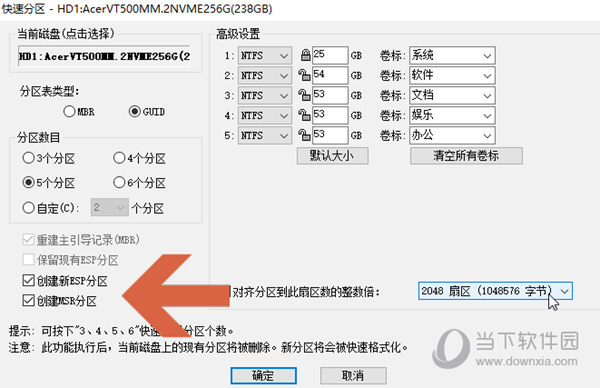600x388 pixels.
Task: Open 办公 volume label dropdown
Action: click(x=452, y=135)
